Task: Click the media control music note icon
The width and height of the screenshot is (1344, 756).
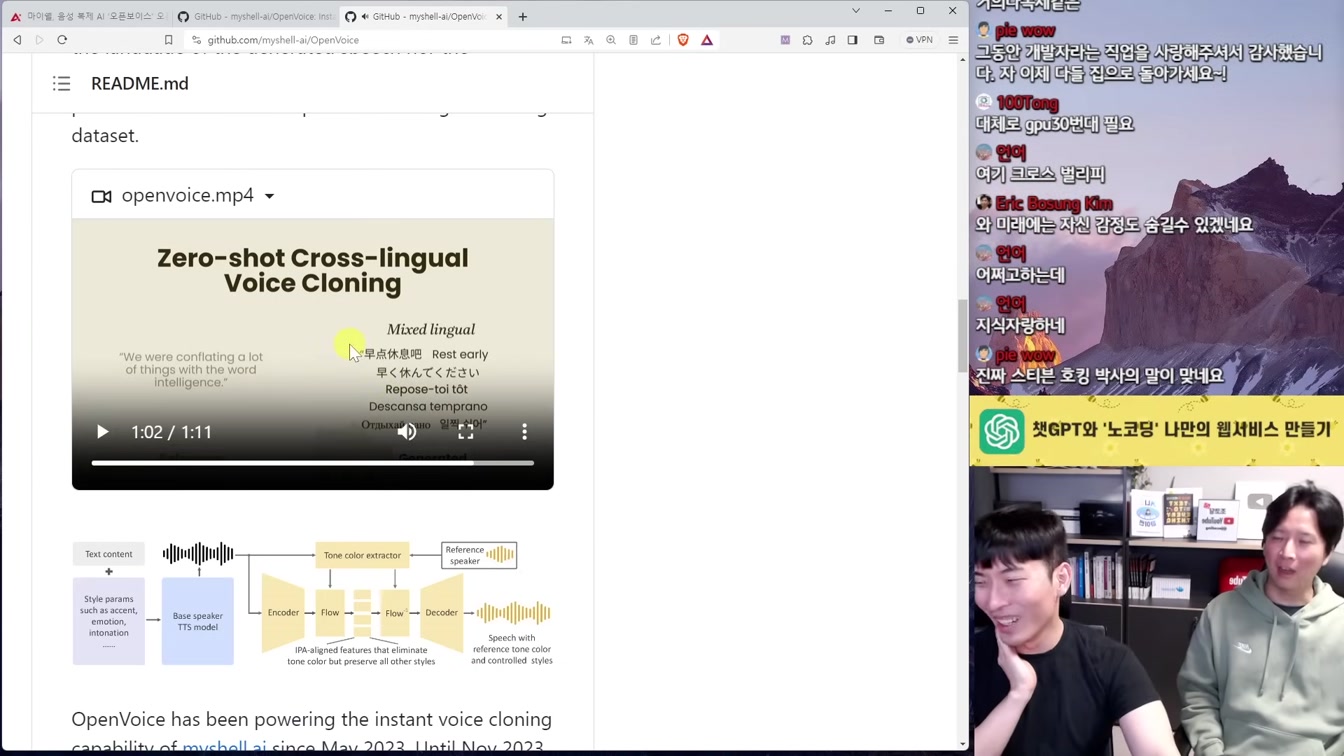Action: [x=830, y=40]
